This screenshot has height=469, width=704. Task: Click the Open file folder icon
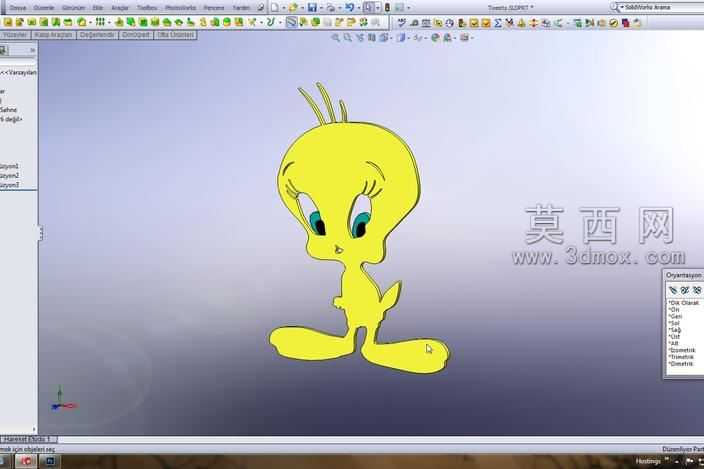click(x=293, y=8)
